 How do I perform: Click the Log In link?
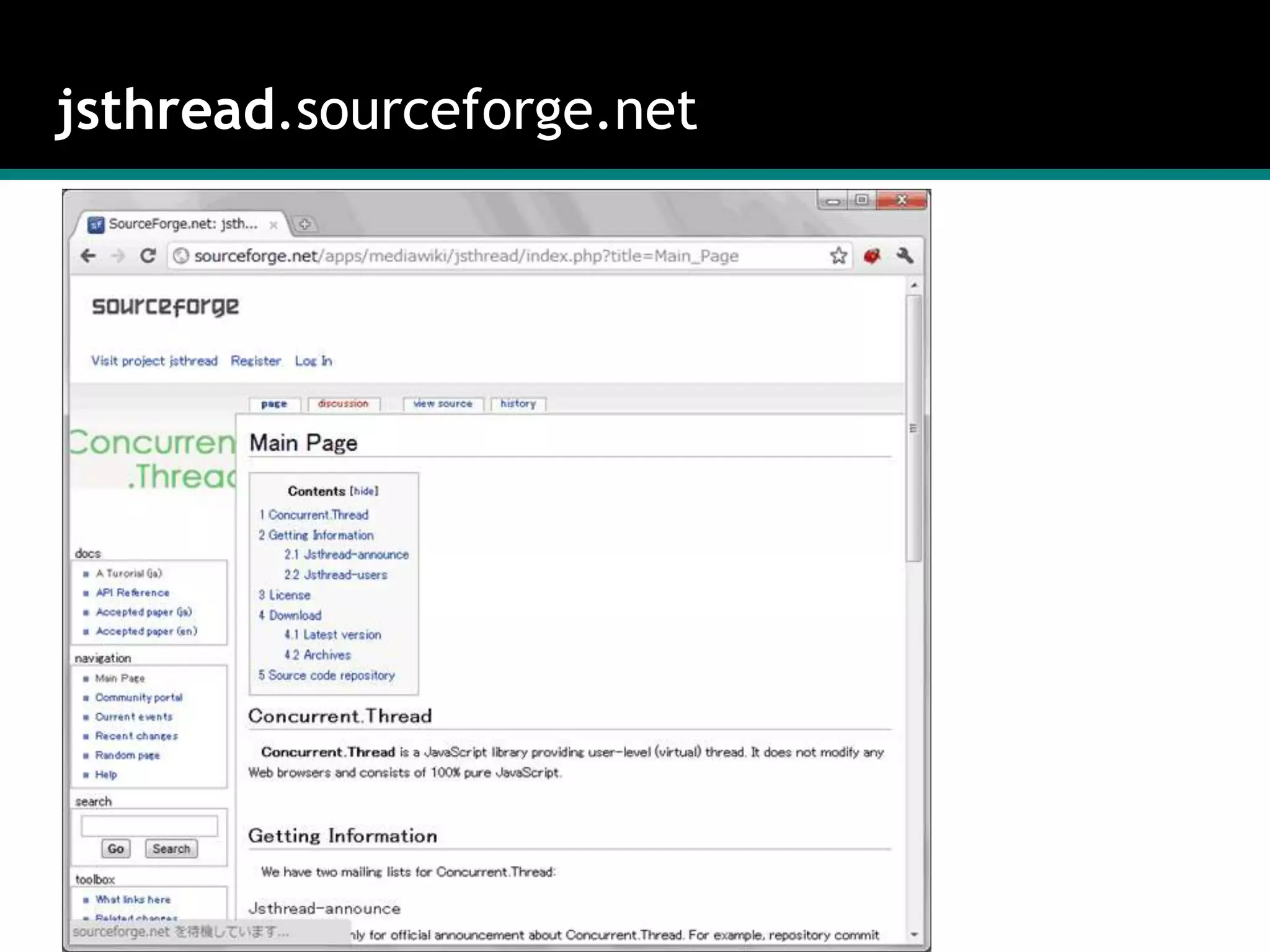pos(313,361)
